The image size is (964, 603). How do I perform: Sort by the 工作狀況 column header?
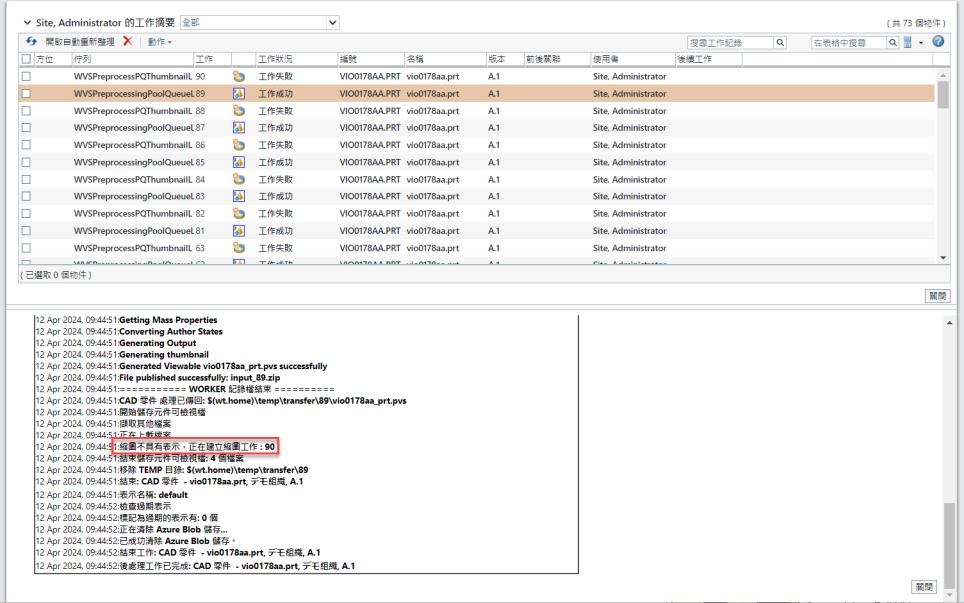click(x=275, y=59)
